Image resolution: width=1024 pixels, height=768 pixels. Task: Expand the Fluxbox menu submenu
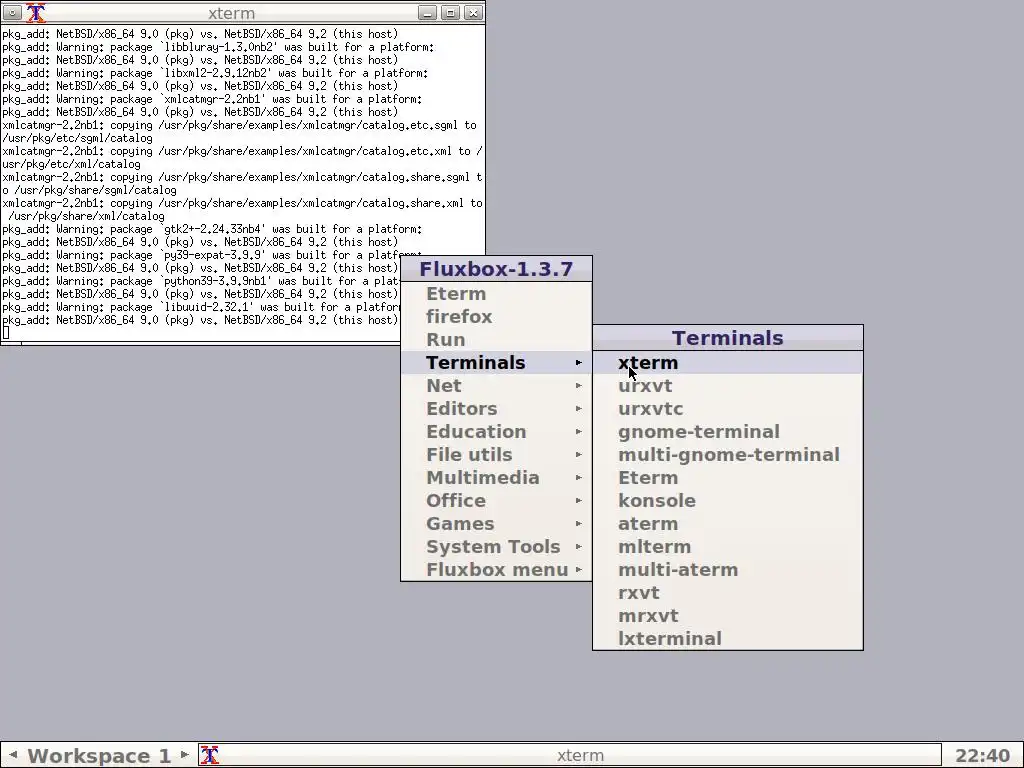(x=496, y=569)
